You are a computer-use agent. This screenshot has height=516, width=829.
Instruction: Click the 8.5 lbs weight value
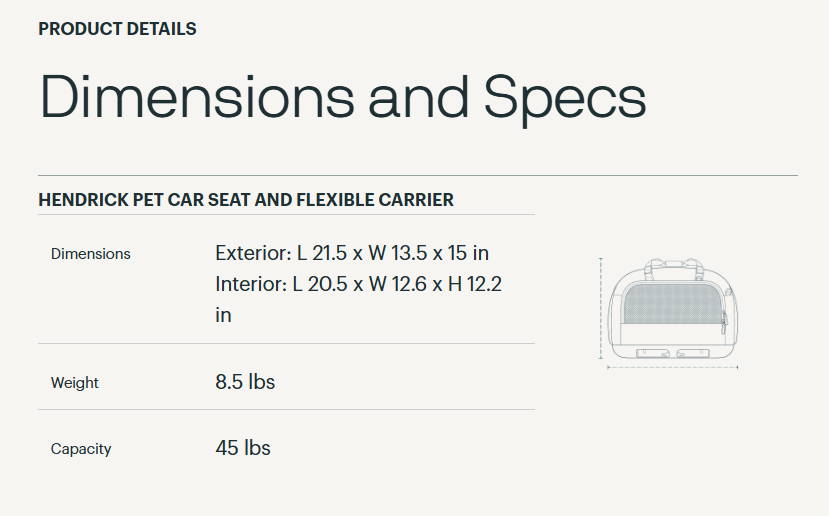(x=245, y=382)
